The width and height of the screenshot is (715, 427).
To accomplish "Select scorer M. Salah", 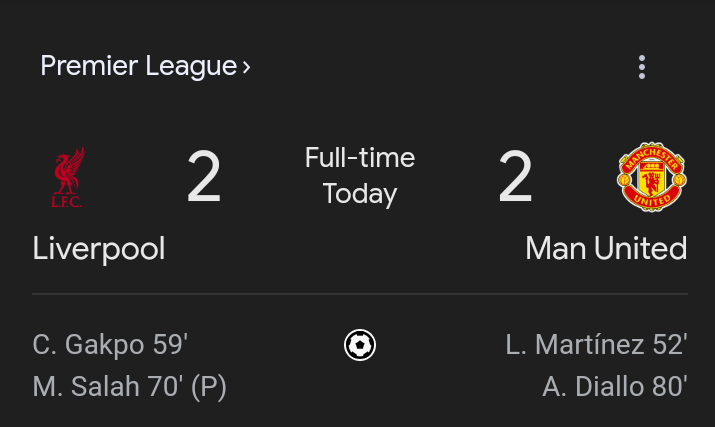I will click(86, 386).
